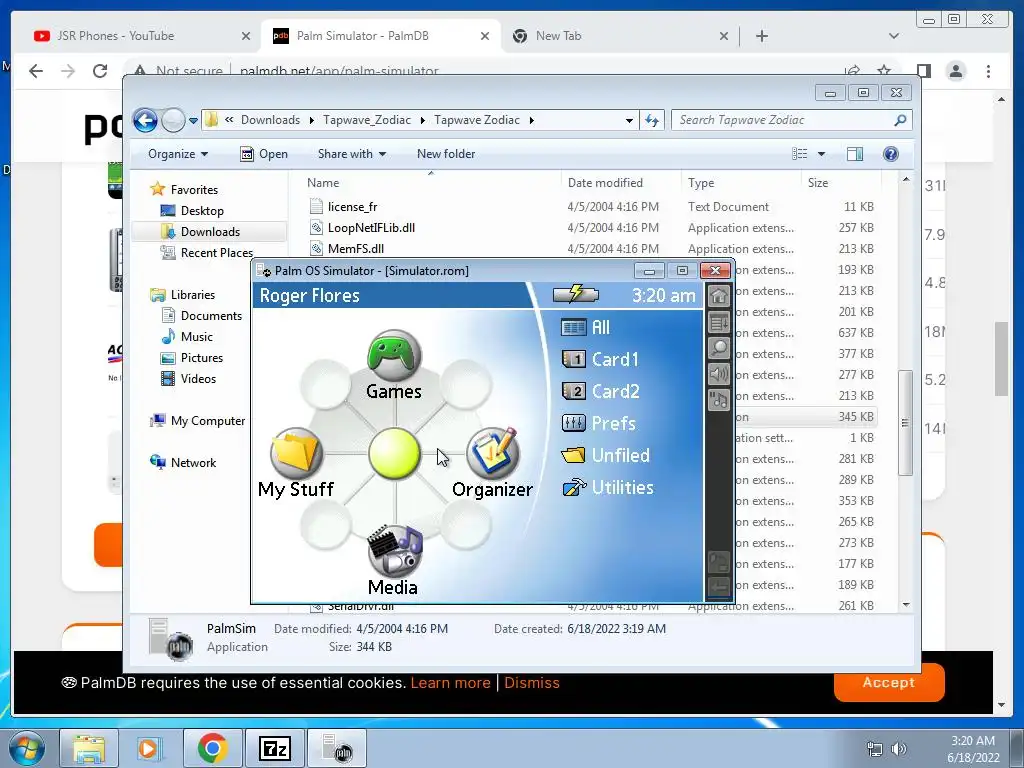The image size is (1024, 768).
Task: Click the Explorer help icon
Action: pos(891,154)
